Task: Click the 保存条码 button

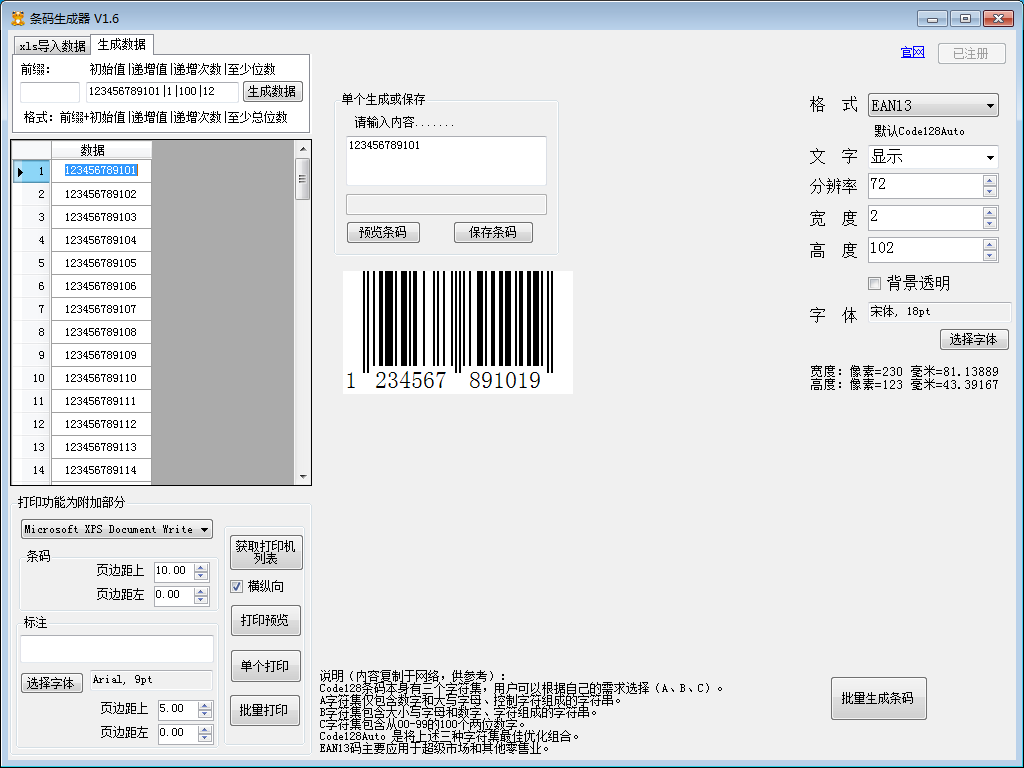Action: coord(493,232)
